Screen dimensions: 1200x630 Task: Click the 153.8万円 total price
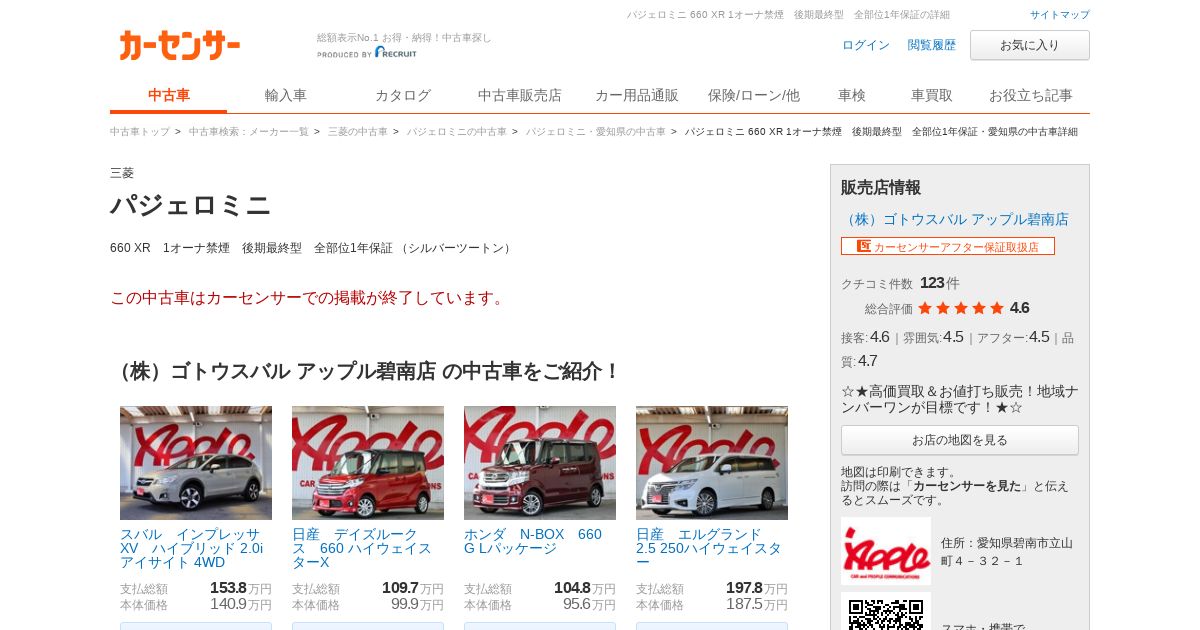pos(240,588)
